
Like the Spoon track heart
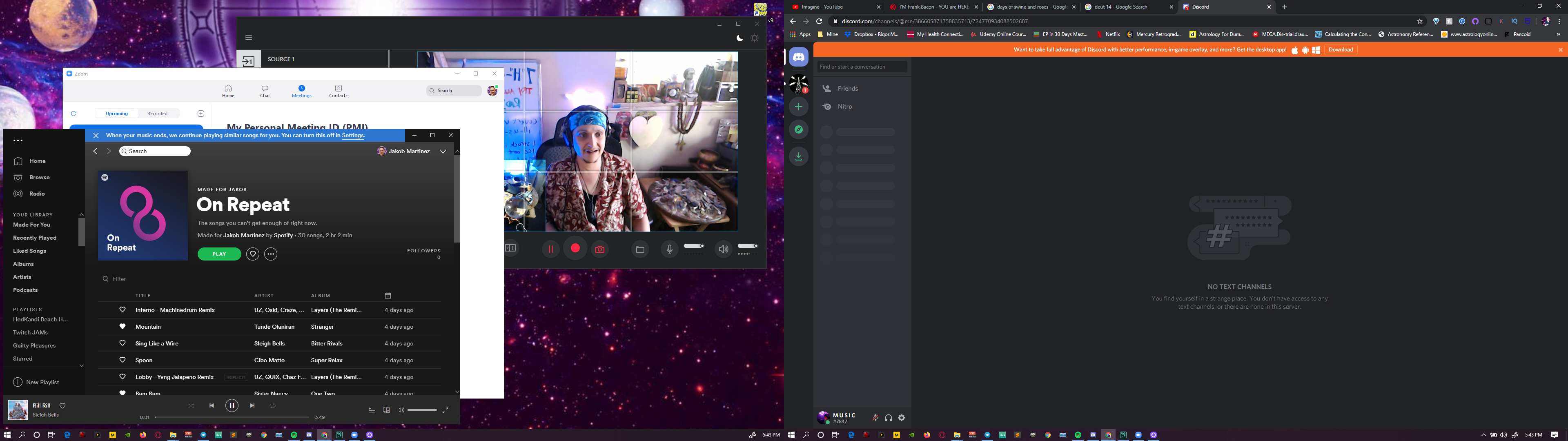click(122, 360)
